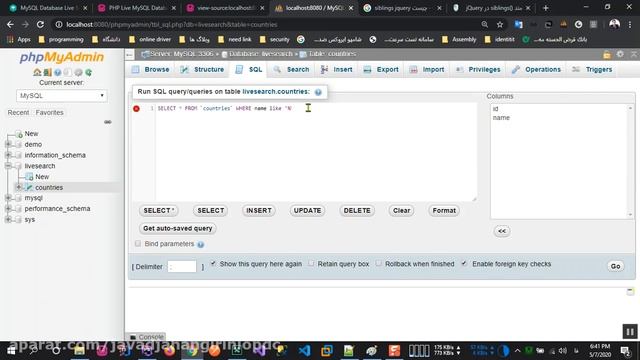Open a new browser tab with plus icon
The image size is (640, 360).
click(x=545, y=8)
